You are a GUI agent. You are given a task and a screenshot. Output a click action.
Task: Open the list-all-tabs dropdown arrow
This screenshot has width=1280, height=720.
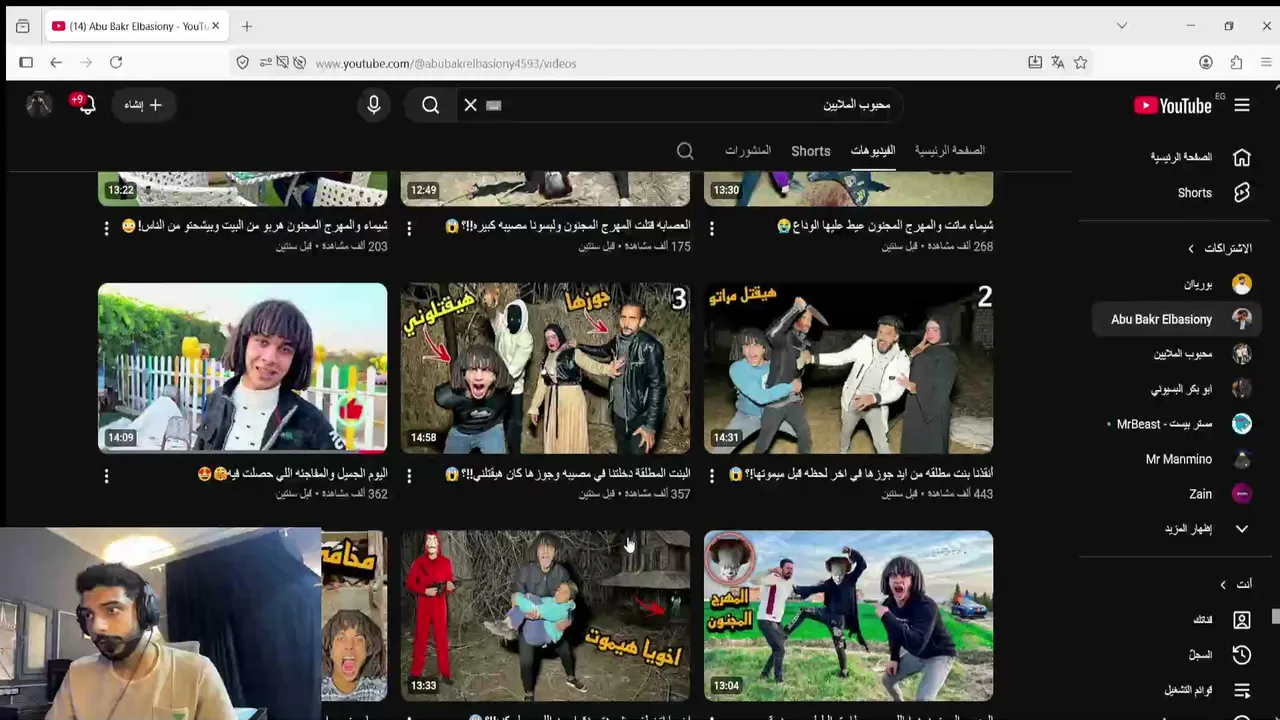[x=1122, y=26]
